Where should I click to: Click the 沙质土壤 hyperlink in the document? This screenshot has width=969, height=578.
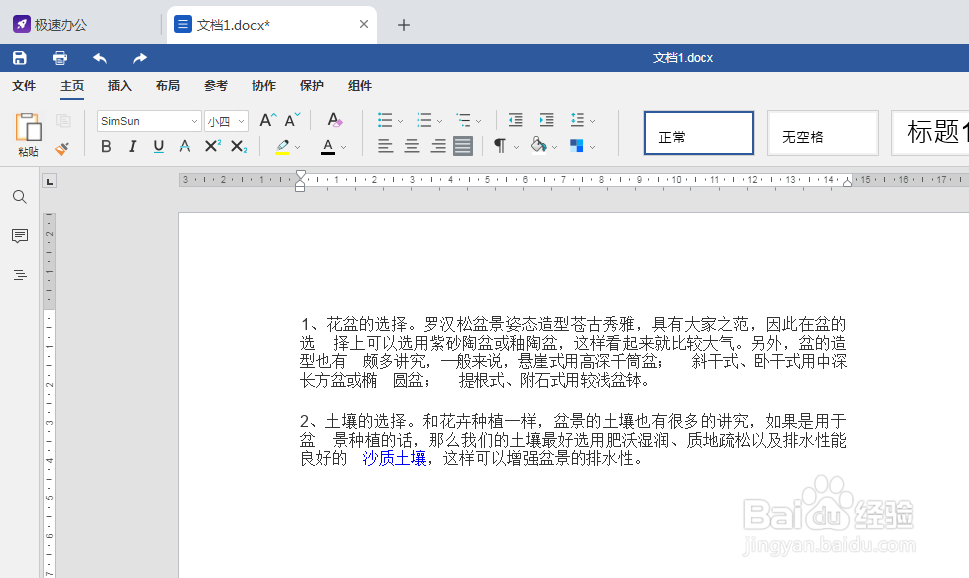(x=393, y=458)
